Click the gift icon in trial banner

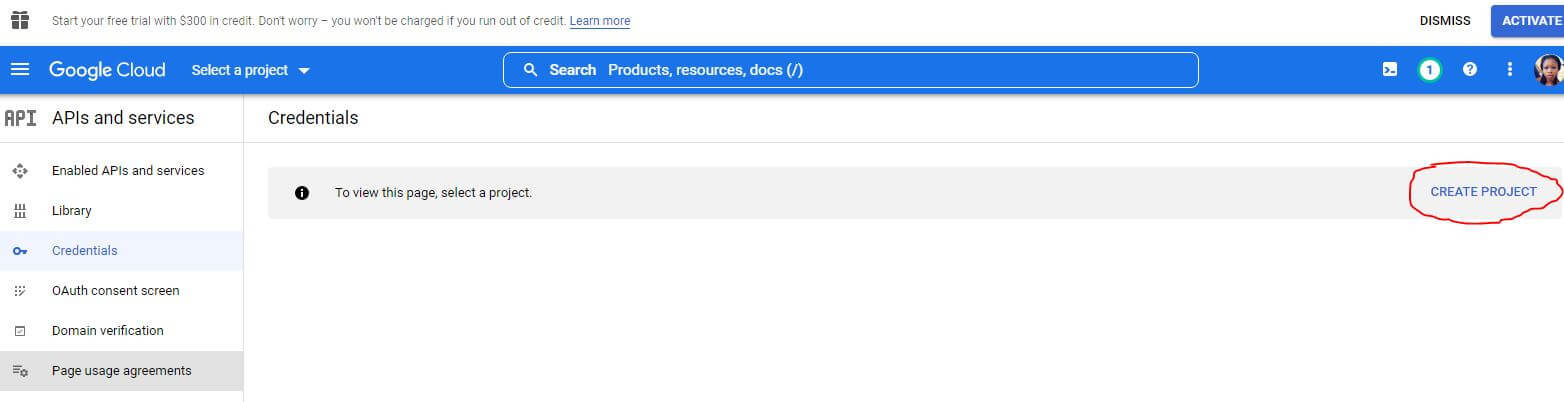pyautogui.click(x=19, y=20)
